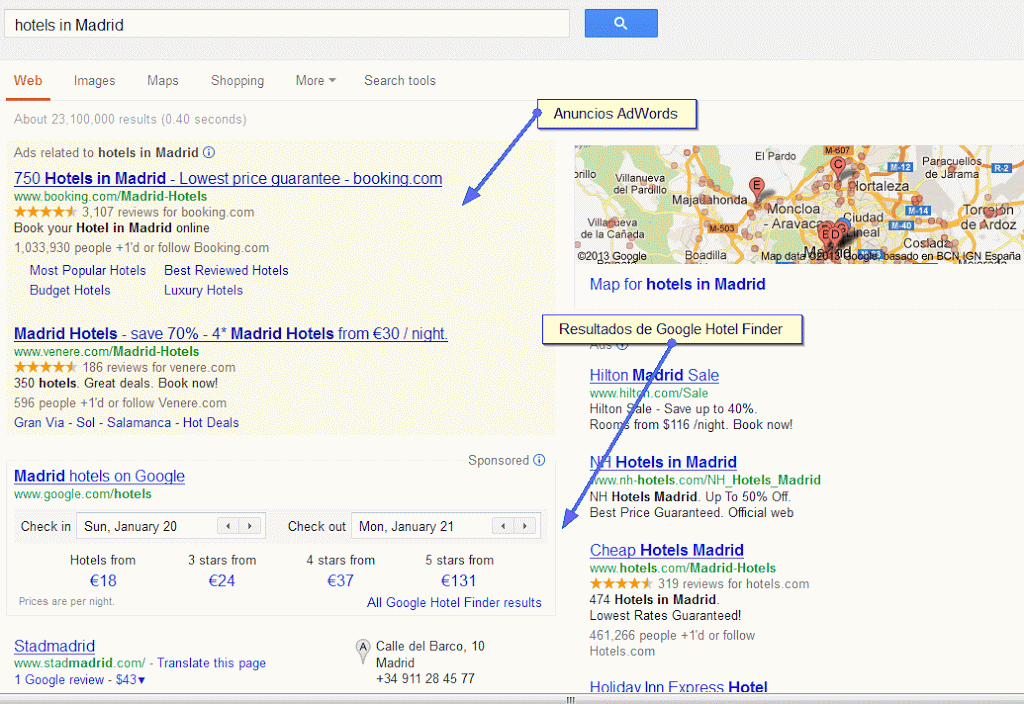The width and height of the screenshot is (1024, 704).
Task: Switch to the Maps tab
Action: (163, 80)
